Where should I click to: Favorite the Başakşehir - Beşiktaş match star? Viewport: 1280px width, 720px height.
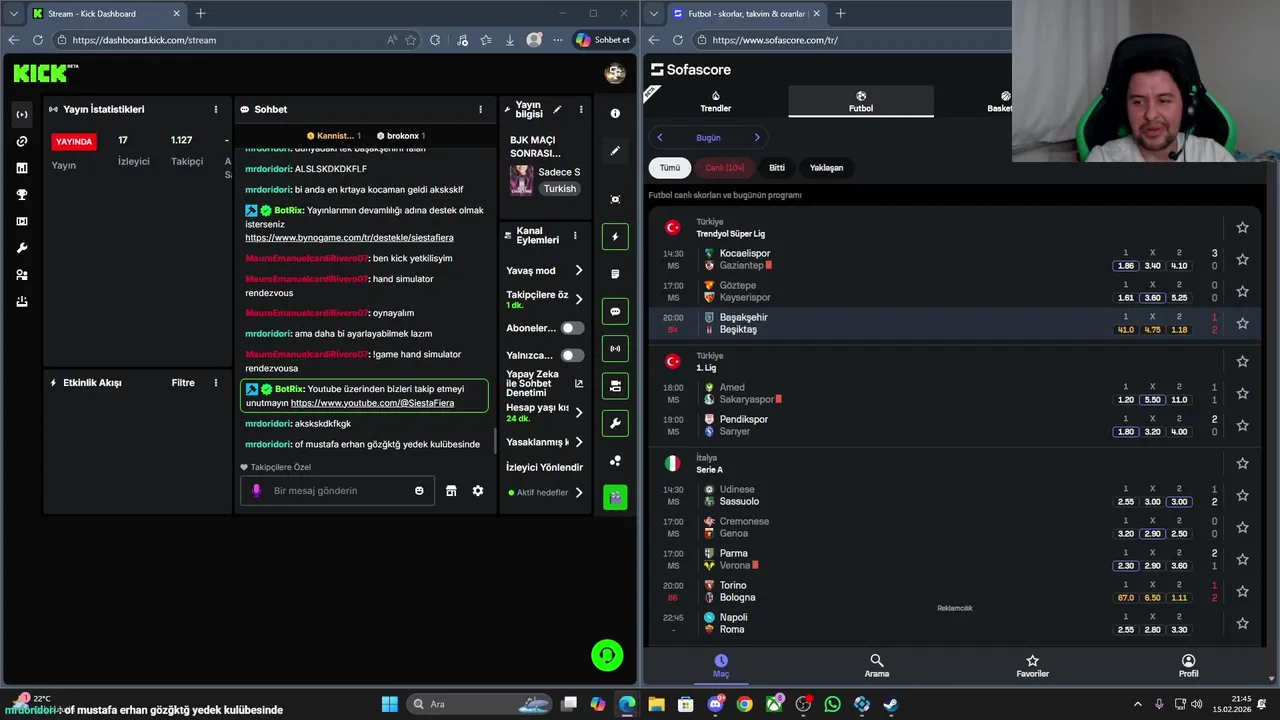click(x=1242, y=323)
